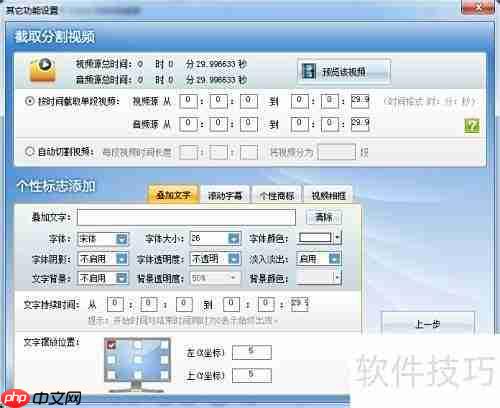Click 音频源 end minute field
The height and width of the screenshot is (408, 500).
330,124
